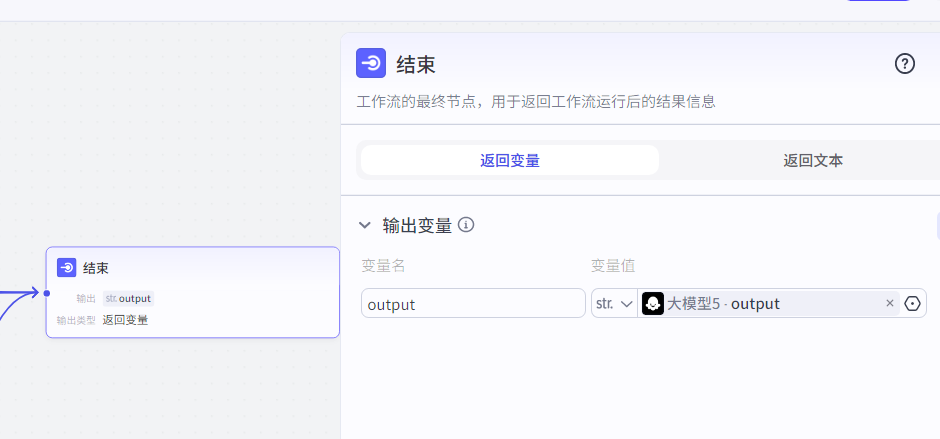Viewport: 940px width, 439px height.
Task: Collapse the 输出变量 section chevron
Action: point(364,225)
